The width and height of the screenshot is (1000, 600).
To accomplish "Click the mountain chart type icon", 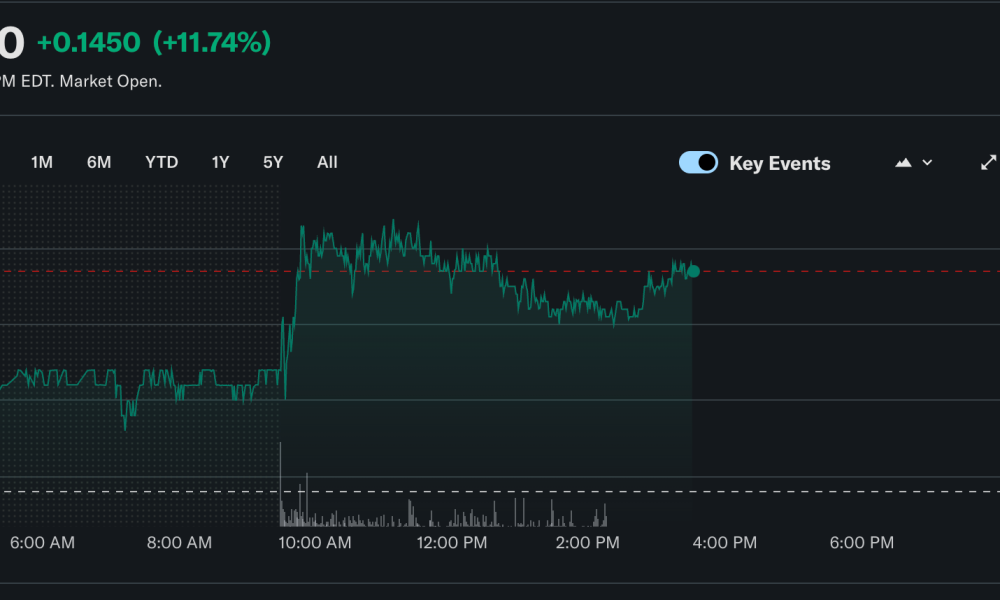I will 903,163.
